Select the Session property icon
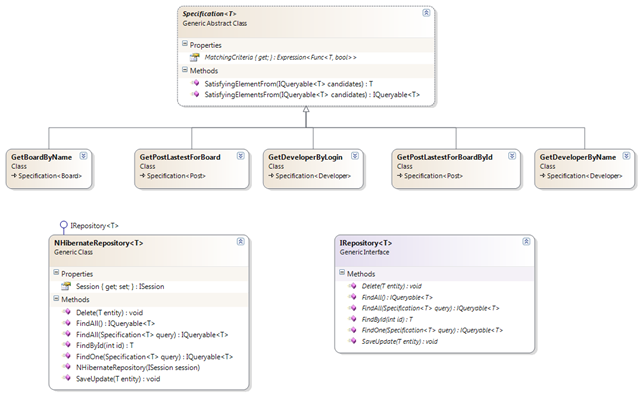640x395 pixels. pos(66,286)
